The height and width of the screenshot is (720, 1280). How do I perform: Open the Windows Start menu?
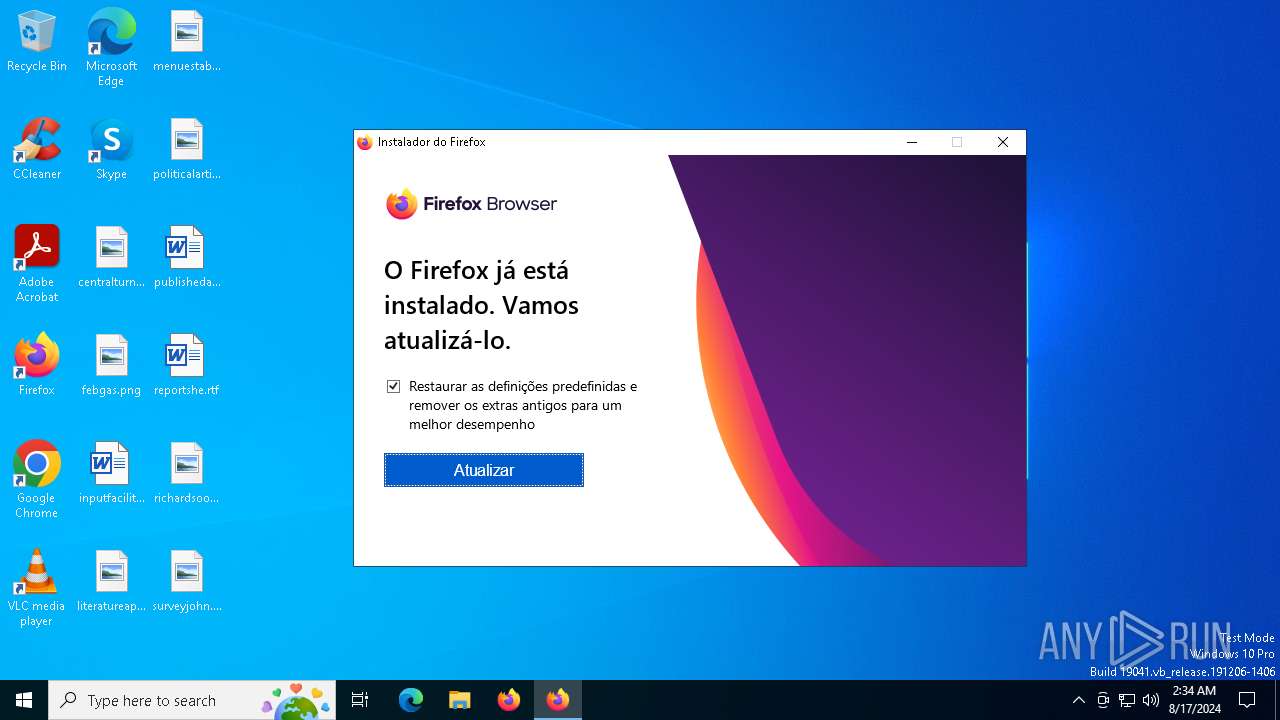click(x=24, y=700)
